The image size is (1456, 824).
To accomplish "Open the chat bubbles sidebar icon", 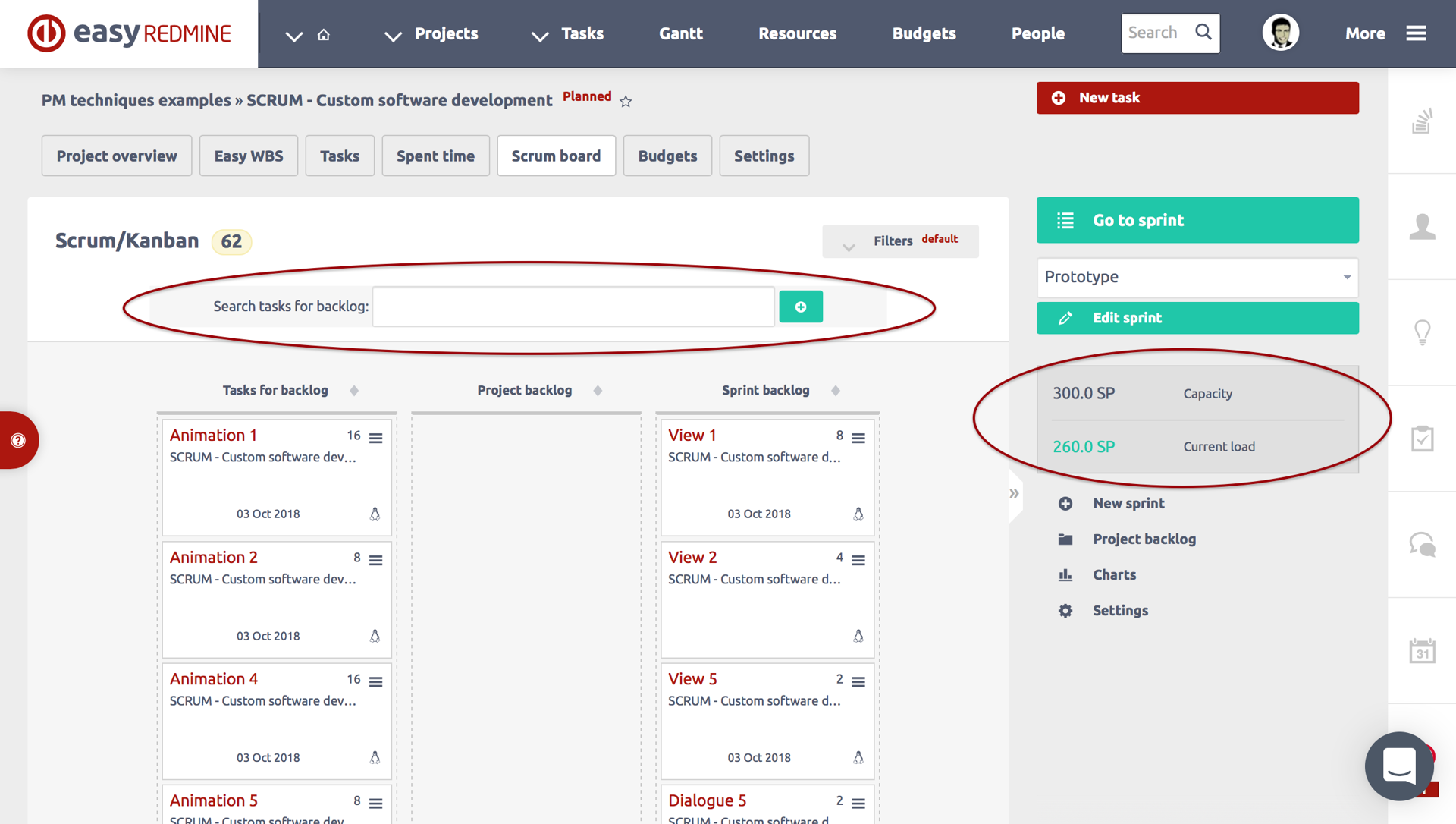I will pyautogui.click(x=1422, y=545).
